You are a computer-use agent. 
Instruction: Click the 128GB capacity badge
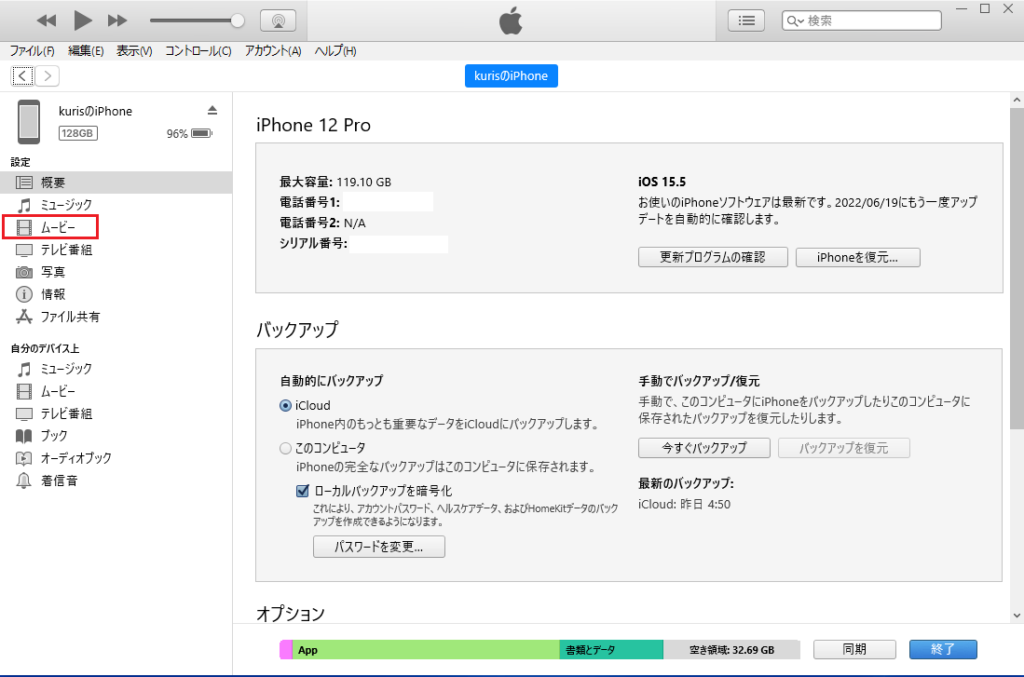point(78,133)
